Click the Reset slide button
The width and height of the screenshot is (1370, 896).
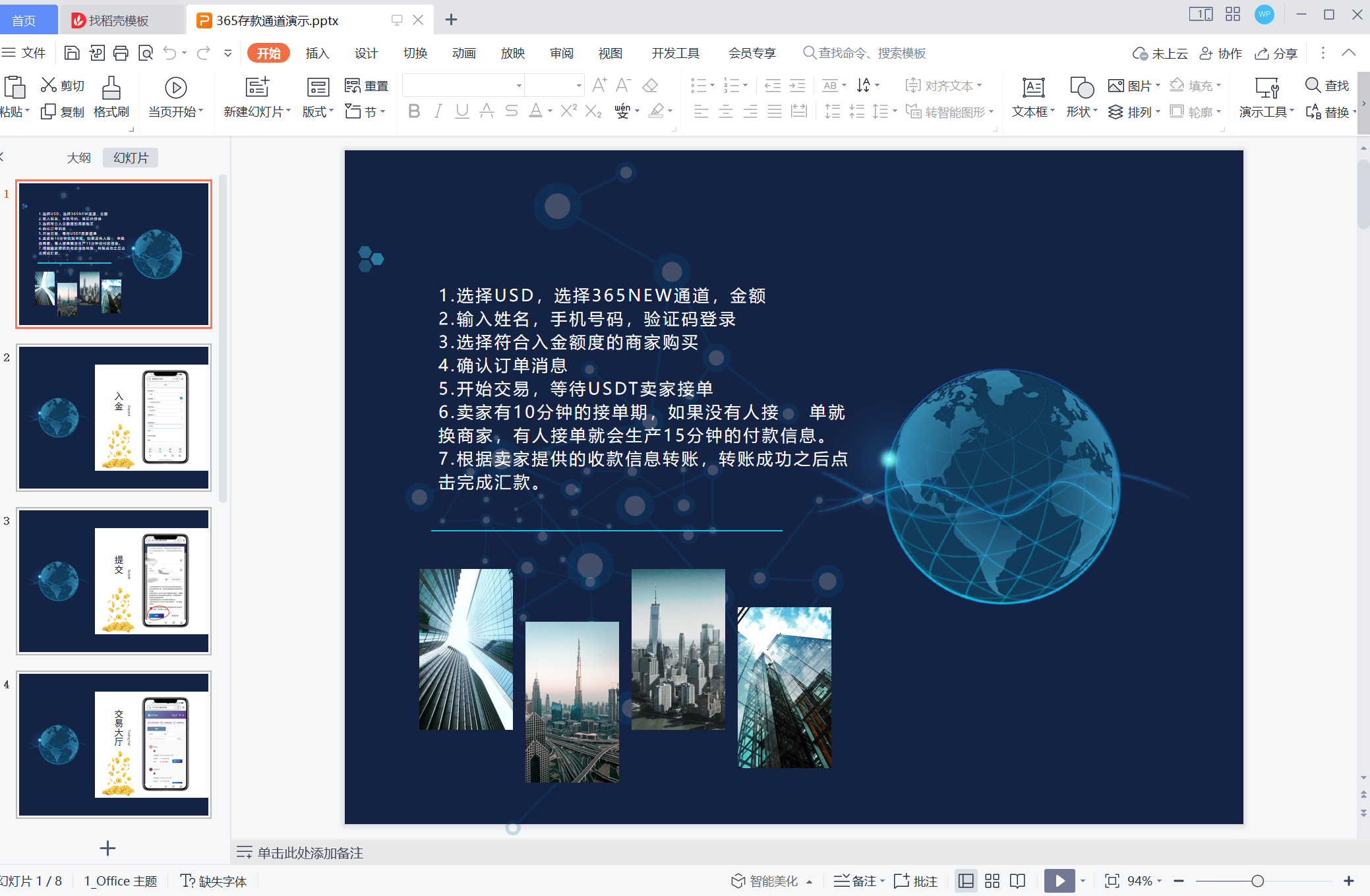[x=367, y=86]
